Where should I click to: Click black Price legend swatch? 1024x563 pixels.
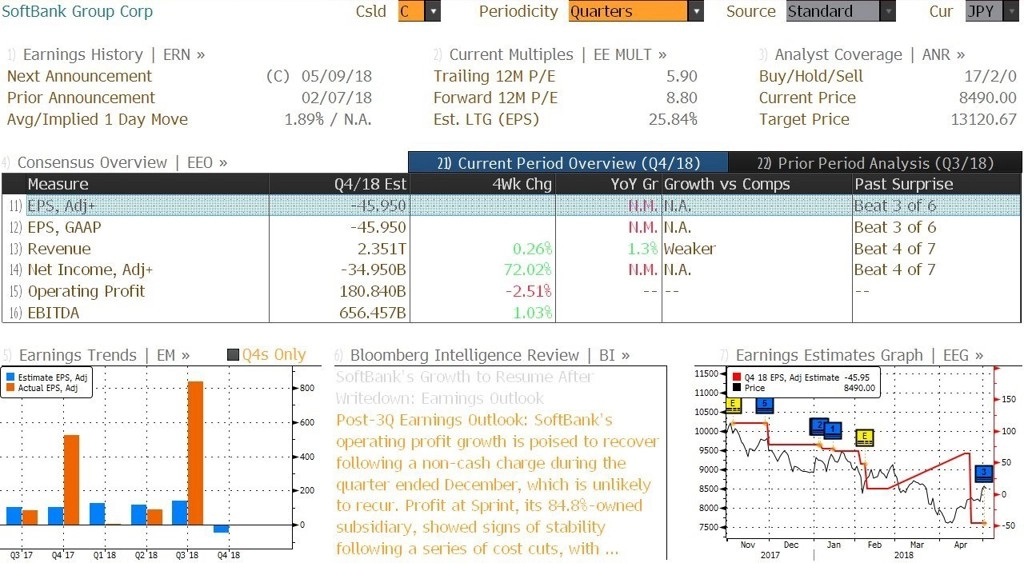point(736,388)
